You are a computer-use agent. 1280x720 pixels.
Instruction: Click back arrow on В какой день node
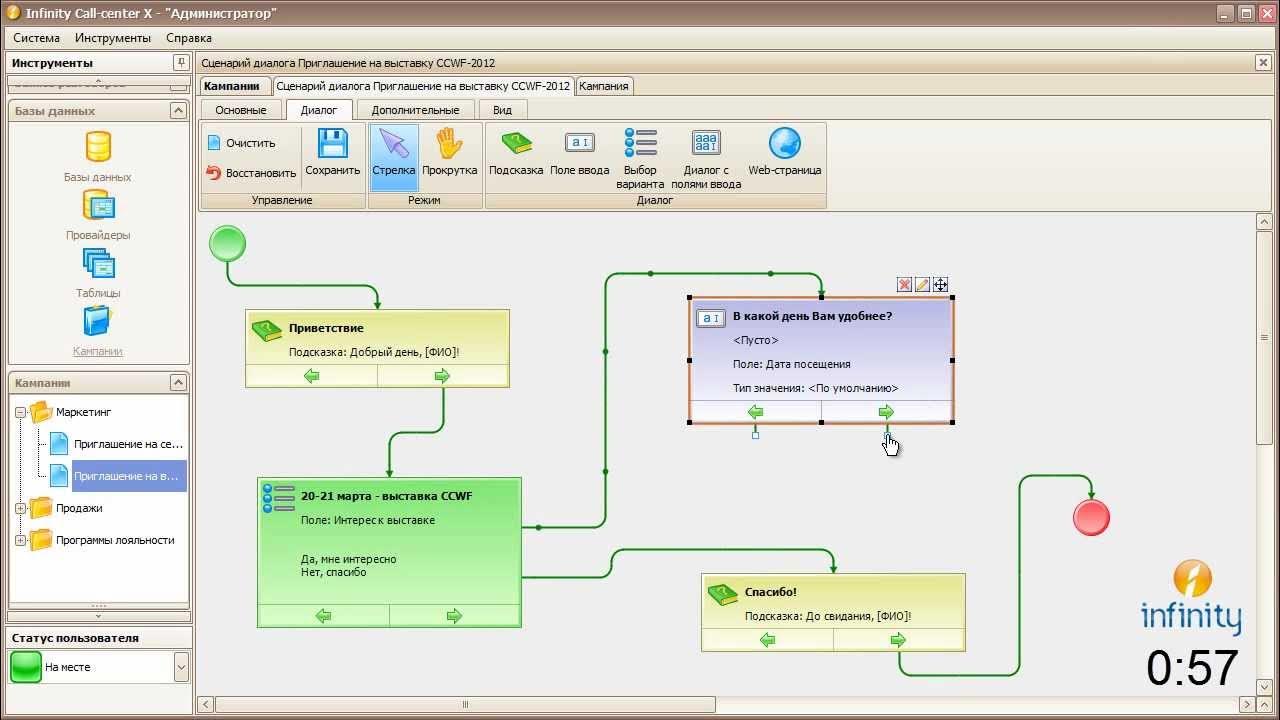click(755, 412)
